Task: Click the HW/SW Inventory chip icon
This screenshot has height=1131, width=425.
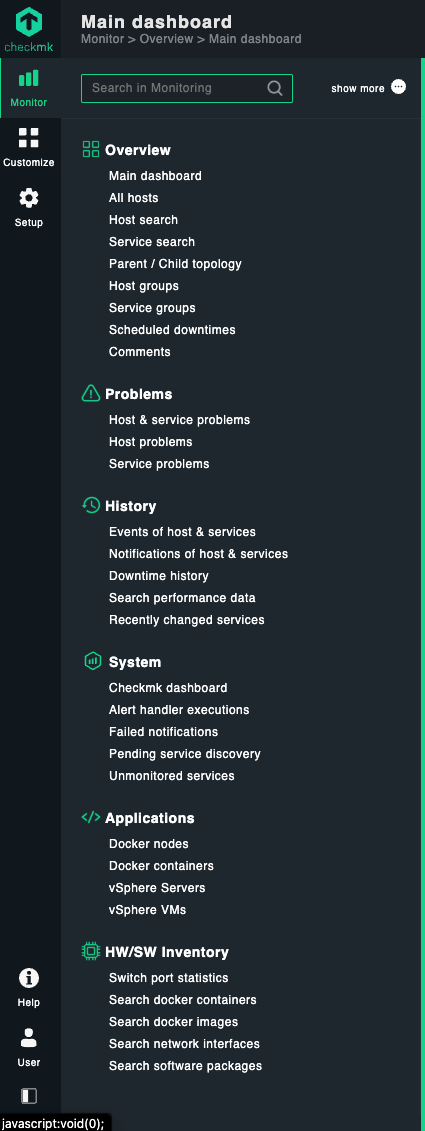Action: pos(91,951)
